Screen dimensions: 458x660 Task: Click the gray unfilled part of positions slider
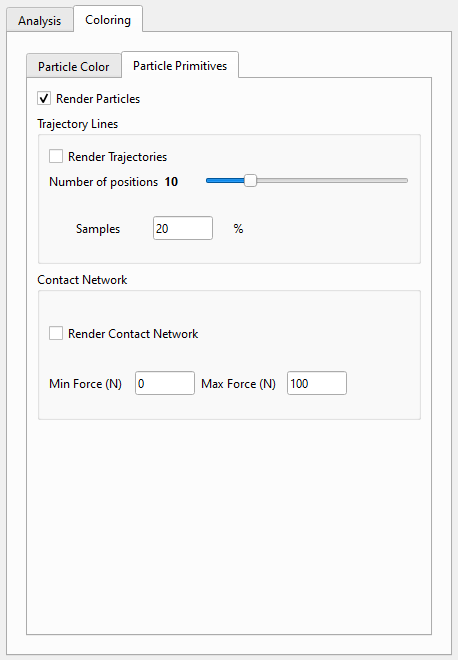[332, 181]
